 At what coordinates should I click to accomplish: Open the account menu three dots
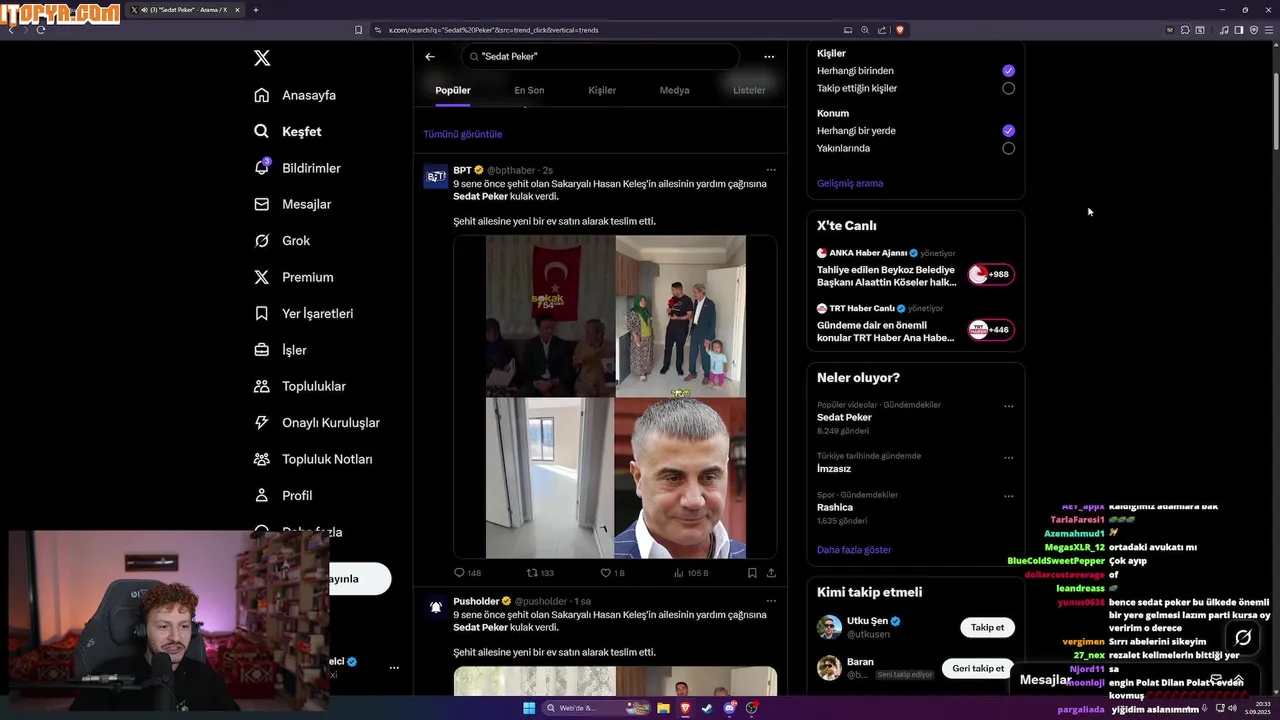coord(394,668)
